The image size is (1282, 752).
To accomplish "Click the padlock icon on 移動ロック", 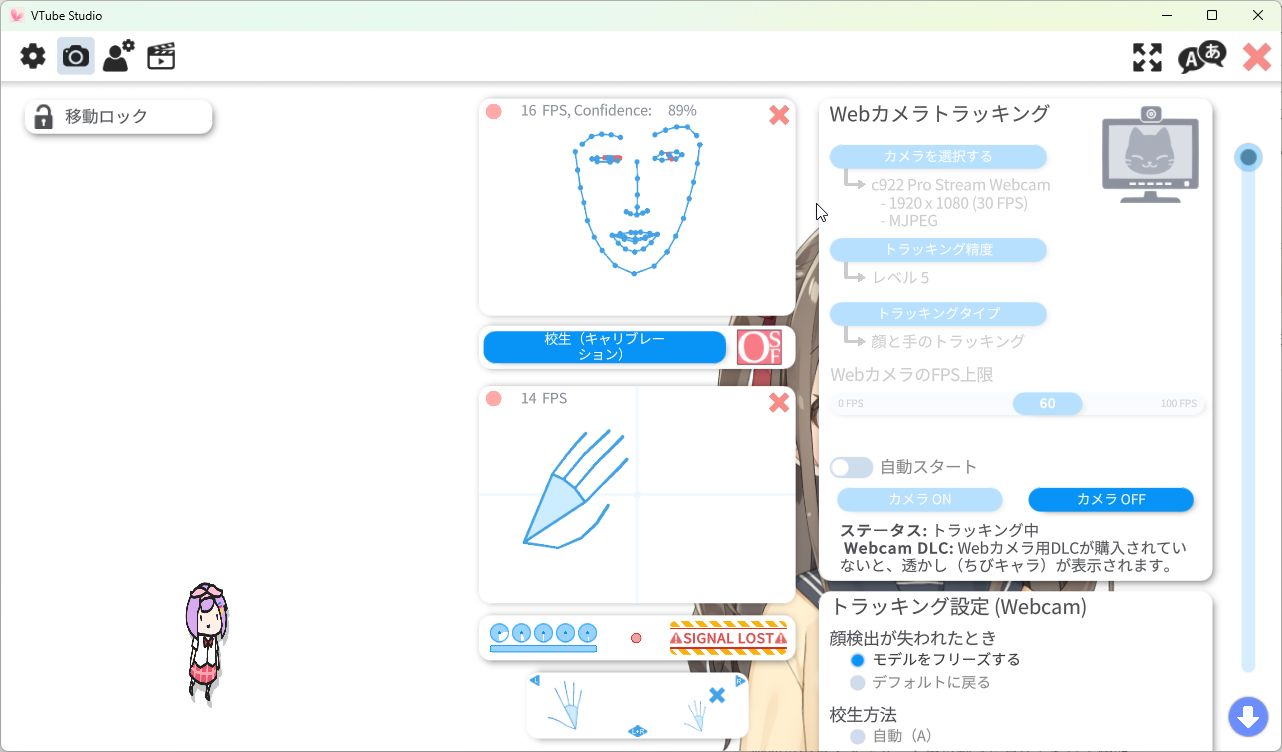I will [43, 117].
